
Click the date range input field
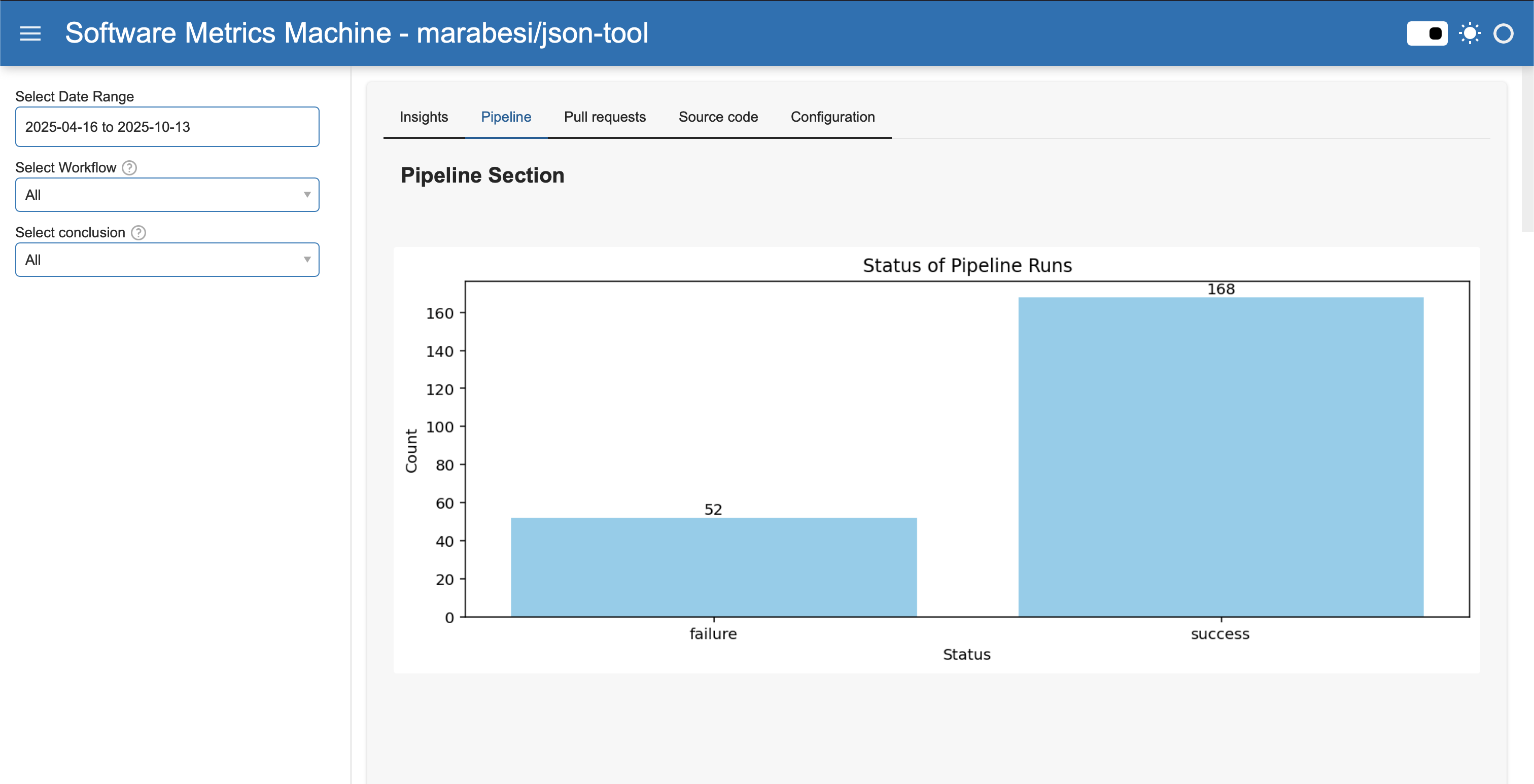coord(167,127)
